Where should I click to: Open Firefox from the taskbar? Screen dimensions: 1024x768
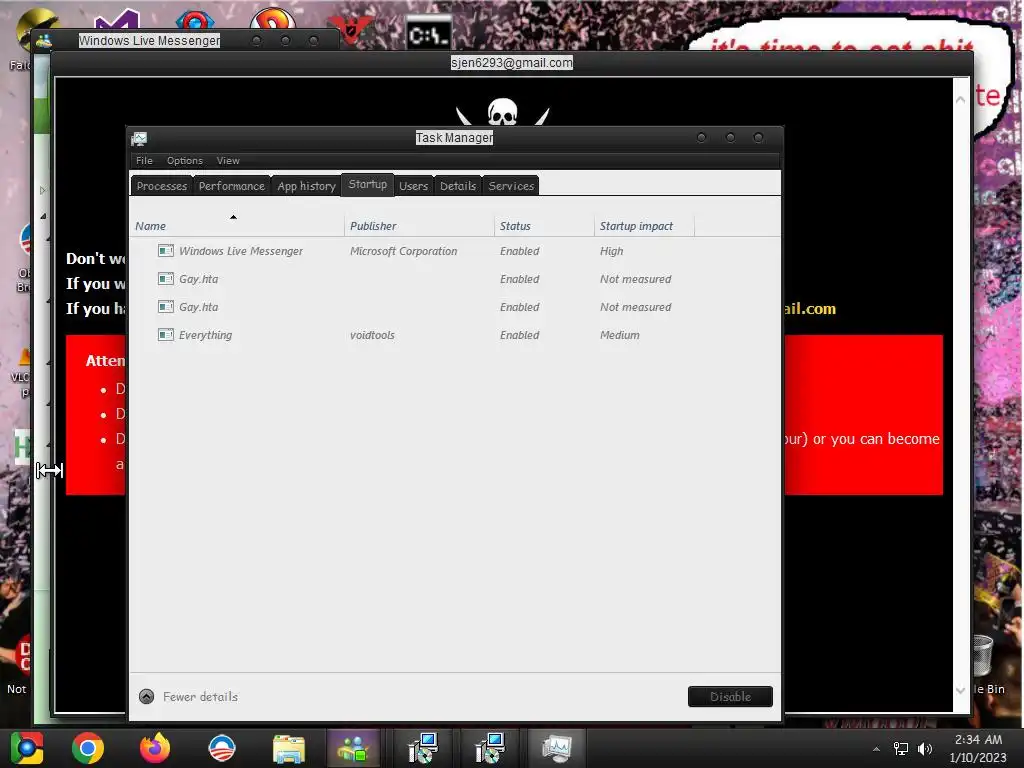pyautogui.click(x=155, y=748)
